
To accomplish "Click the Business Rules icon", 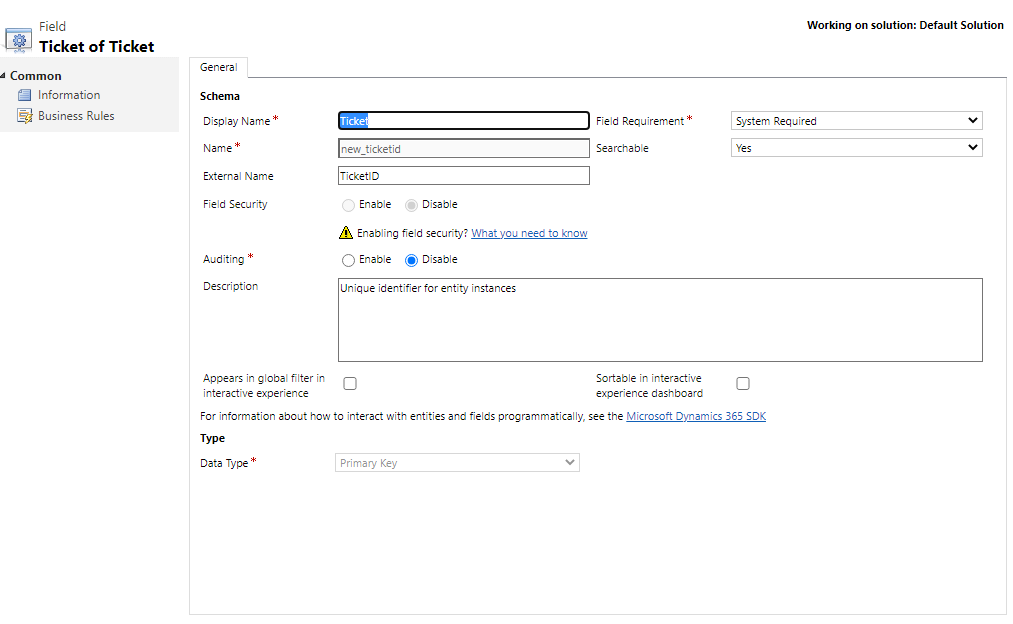I will [24, 116].
